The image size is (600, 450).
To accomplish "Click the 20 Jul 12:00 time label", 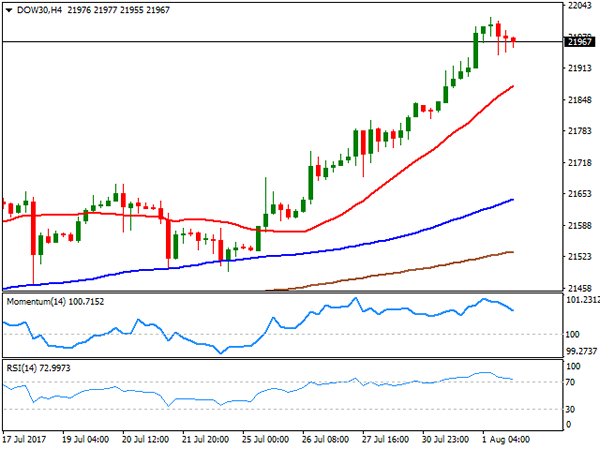I will point(145,439).
